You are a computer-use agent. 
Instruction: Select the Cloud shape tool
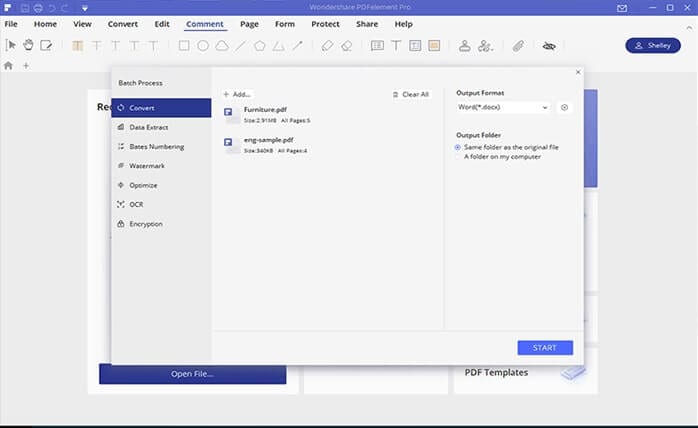pos(222,45)
